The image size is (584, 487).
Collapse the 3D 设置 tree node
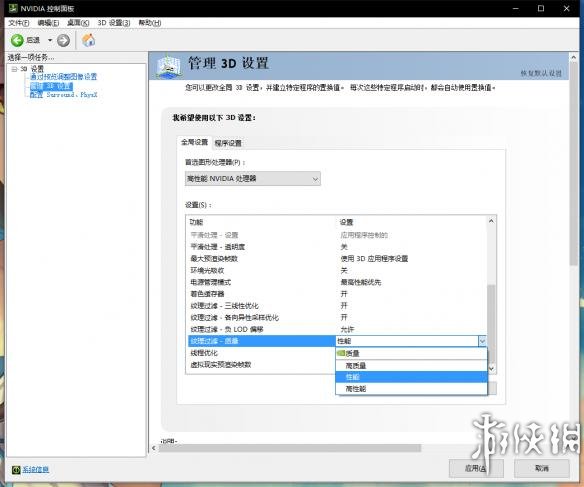pos(15,69)
